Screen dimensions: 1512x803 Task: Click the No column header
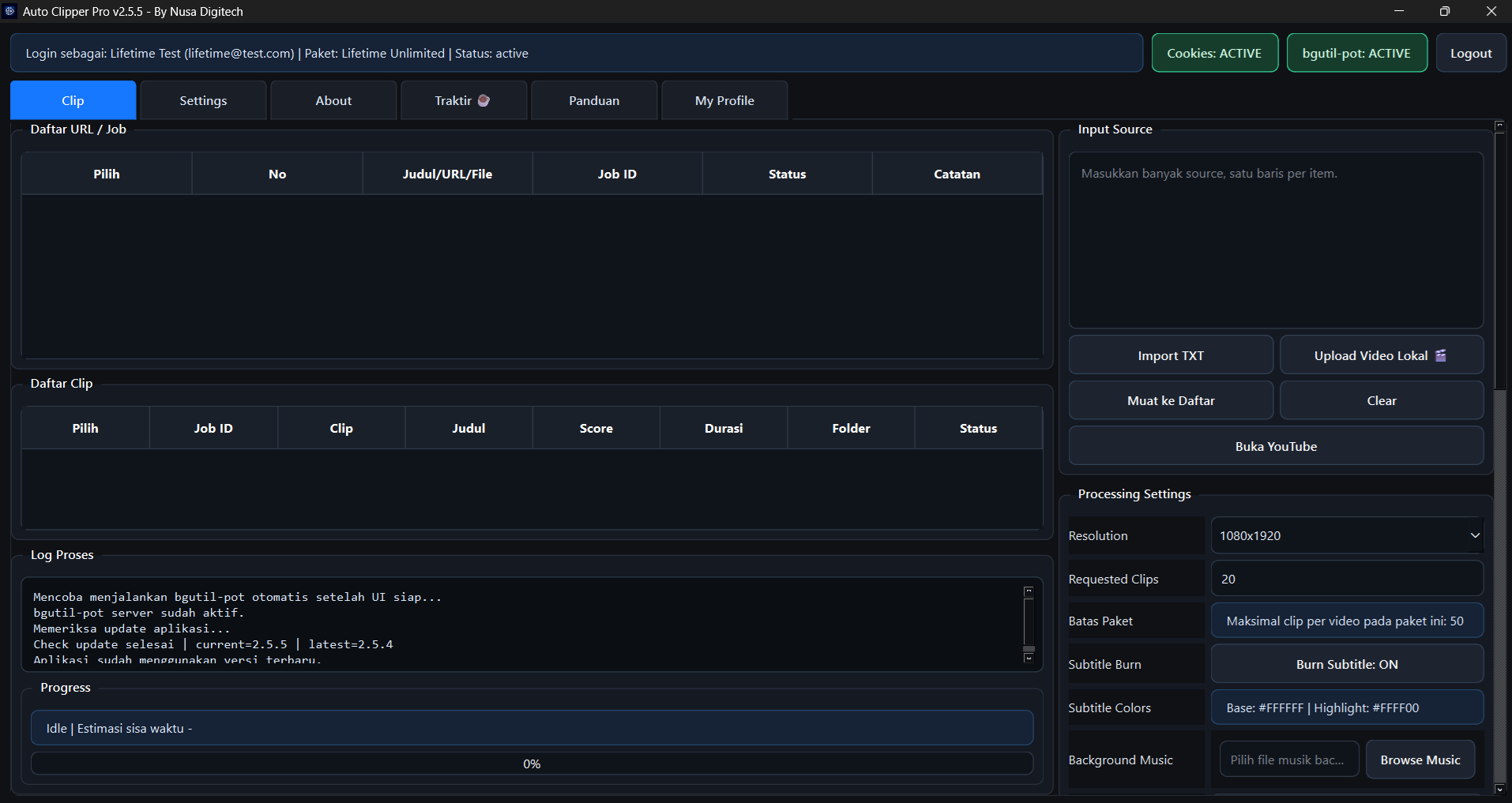277,174
